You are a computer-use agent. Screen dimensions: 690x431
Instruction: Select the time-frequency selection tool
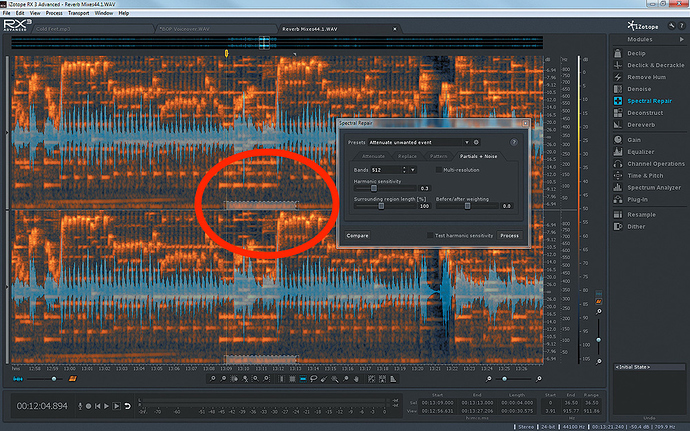(292, 379)
